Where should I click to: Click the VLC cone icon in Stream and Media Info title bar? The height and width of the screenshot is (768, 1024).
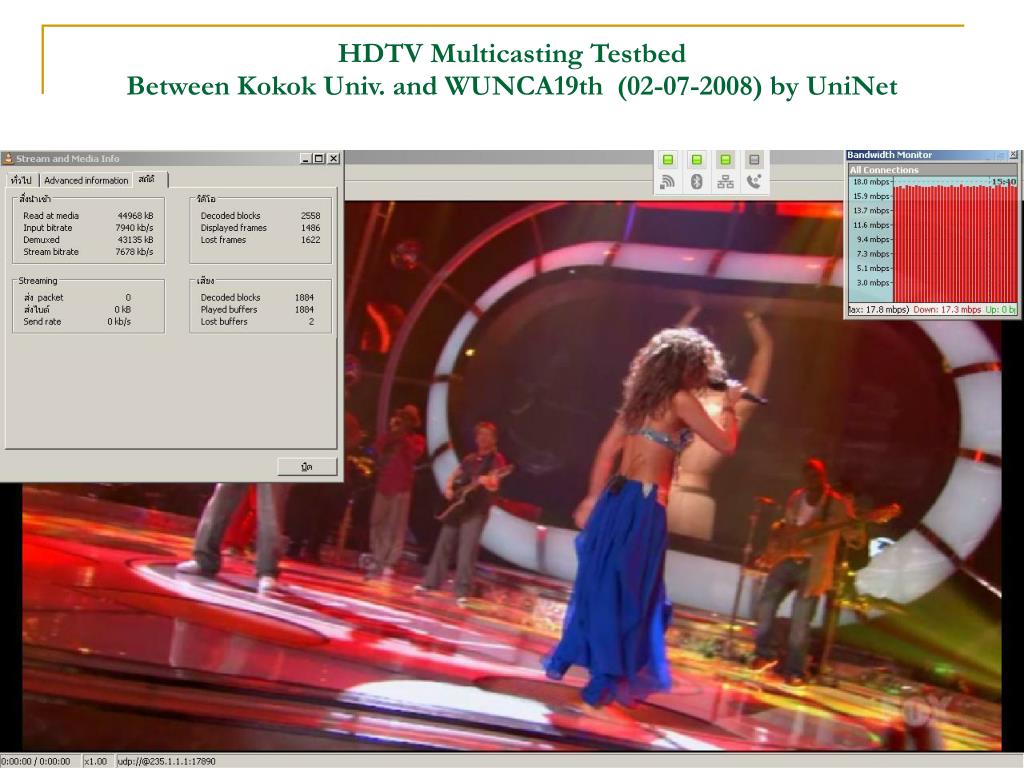tap(8, 158)
